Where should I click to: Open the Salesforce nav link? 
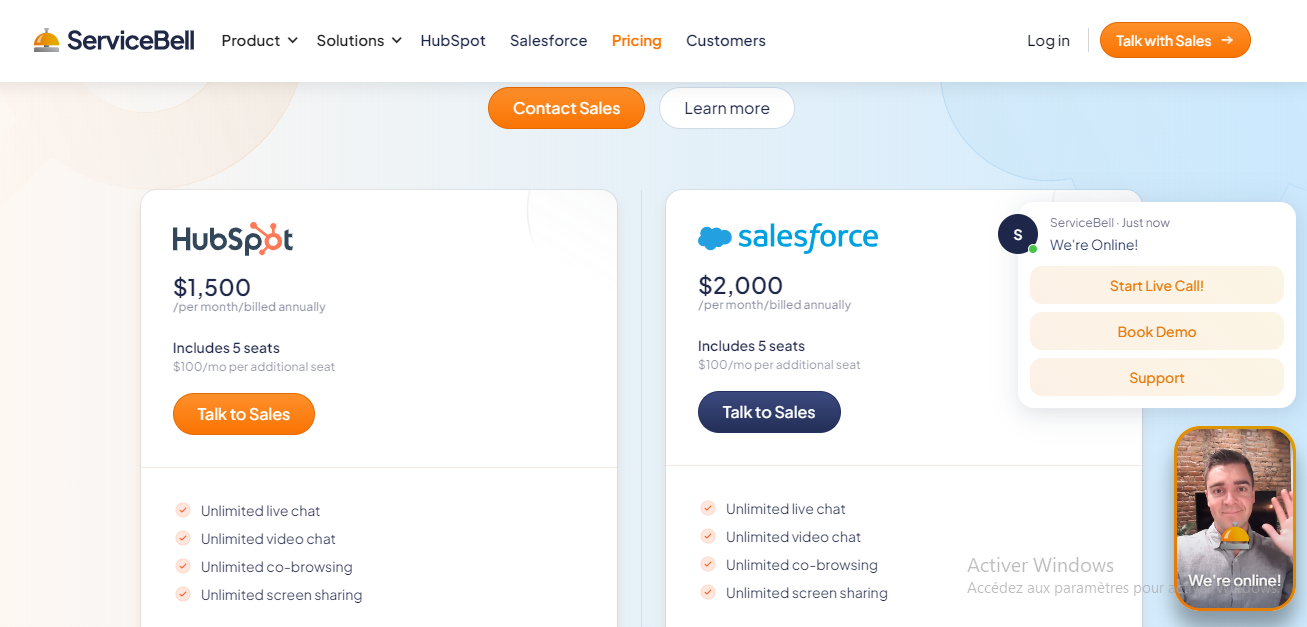549,40
